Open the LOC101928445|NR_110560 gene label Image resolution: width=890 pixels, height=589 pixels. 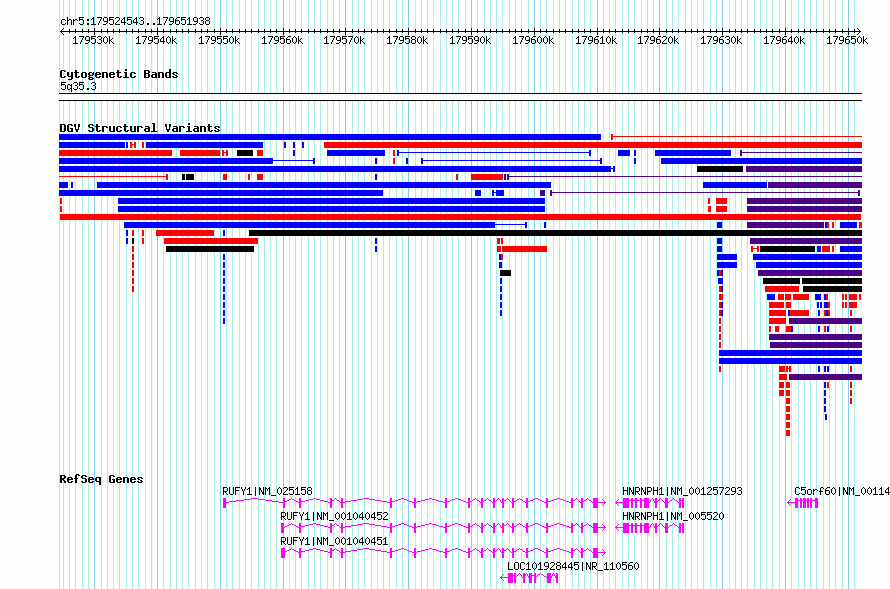[x=573, y=566]
